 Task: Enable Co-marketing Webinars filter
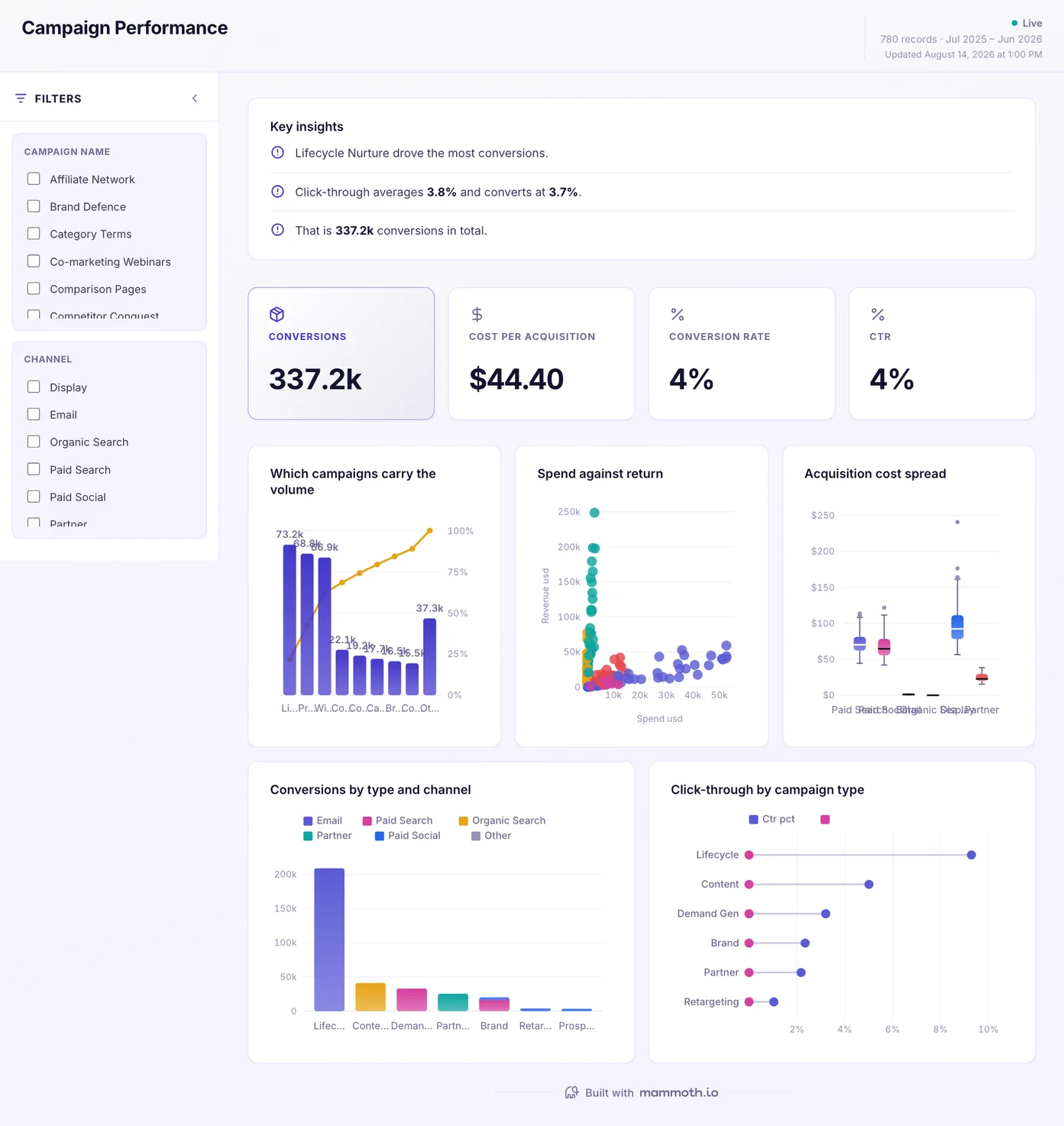point(34,261)
